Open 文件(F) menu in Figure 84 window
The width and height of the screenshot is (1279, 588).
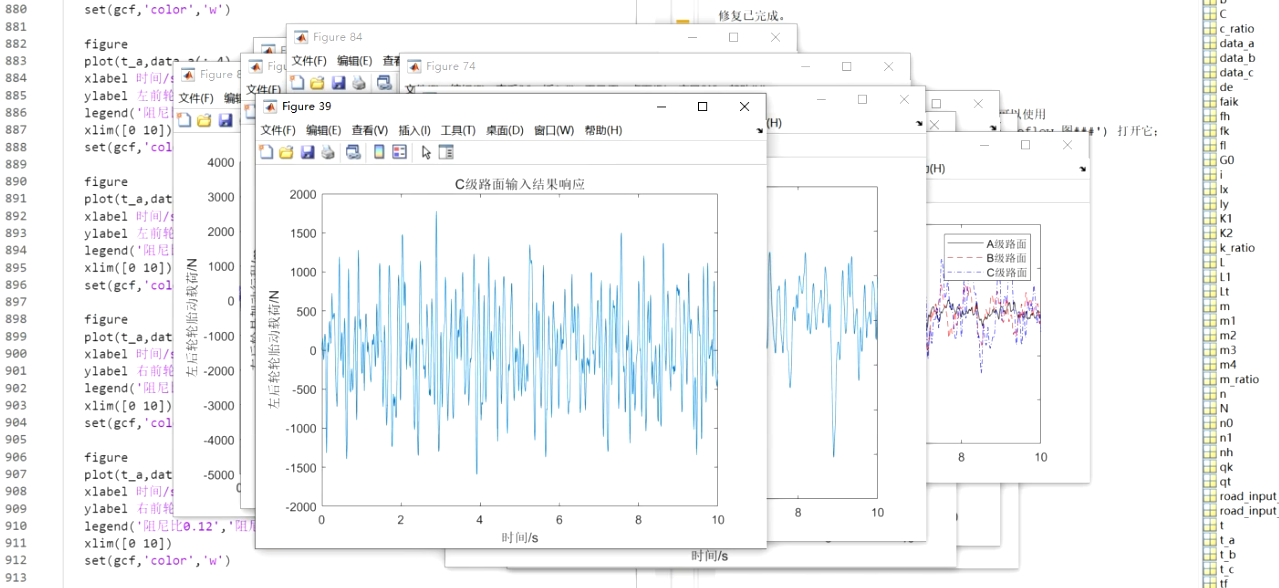pos(309,61)
